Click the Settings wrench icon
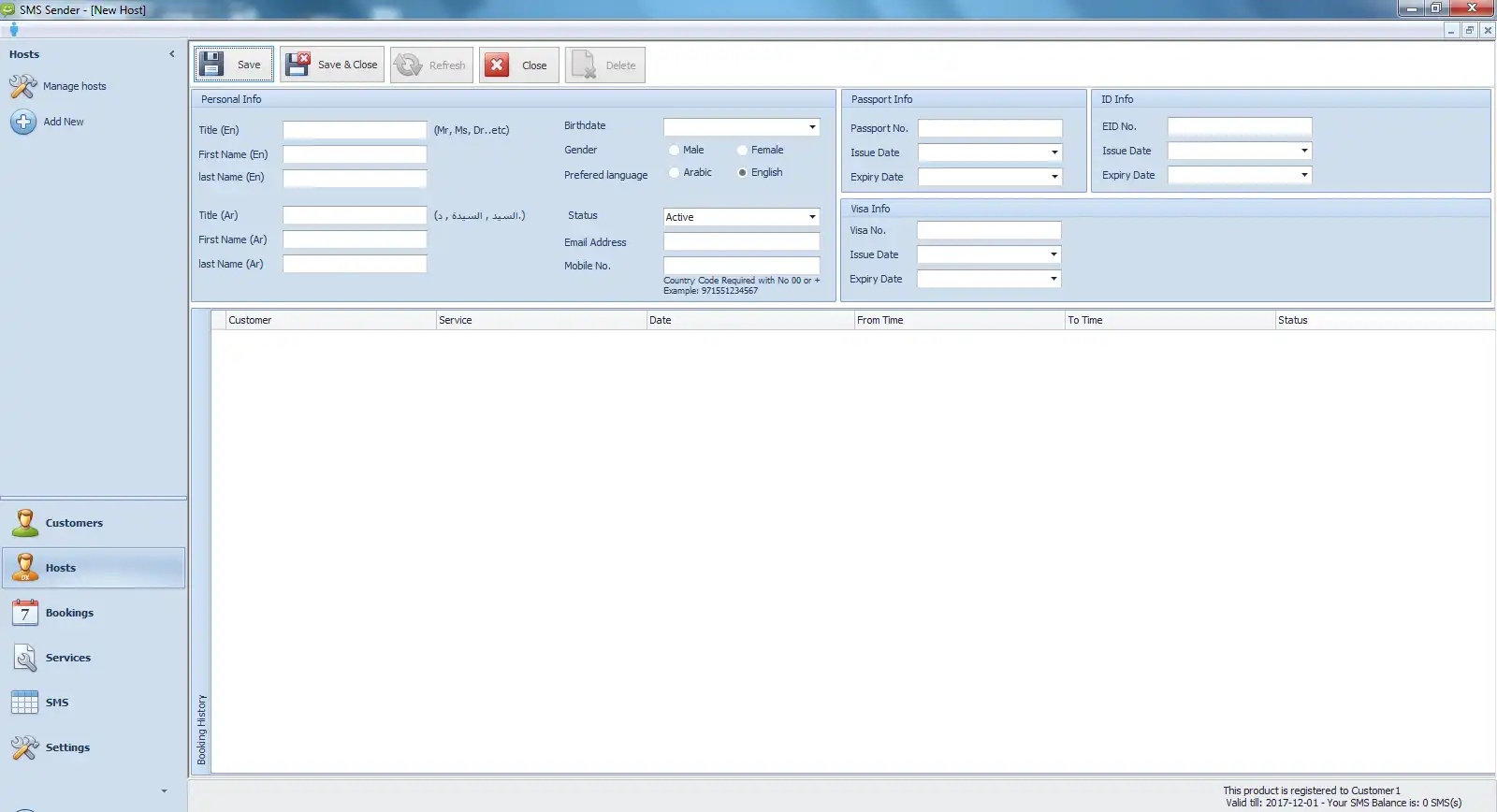The image size is (1497, 812). click(x=25, y=747)
